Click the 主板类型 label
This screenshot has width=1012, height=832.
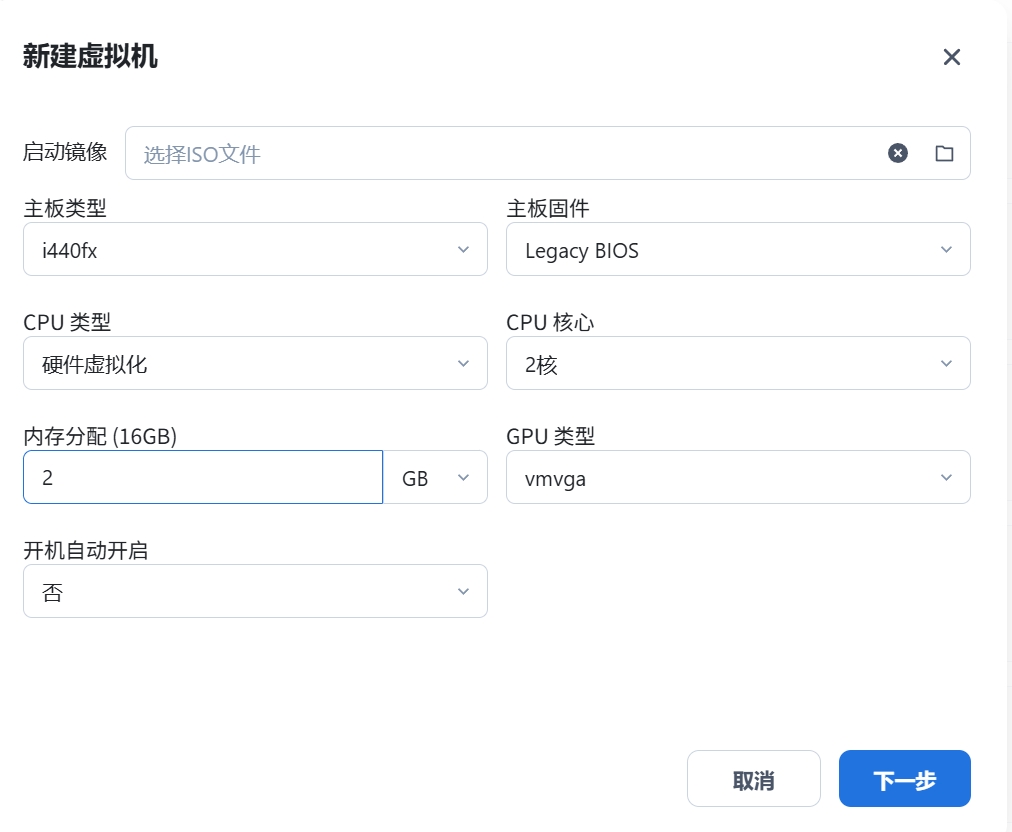[x=65, y=208]
